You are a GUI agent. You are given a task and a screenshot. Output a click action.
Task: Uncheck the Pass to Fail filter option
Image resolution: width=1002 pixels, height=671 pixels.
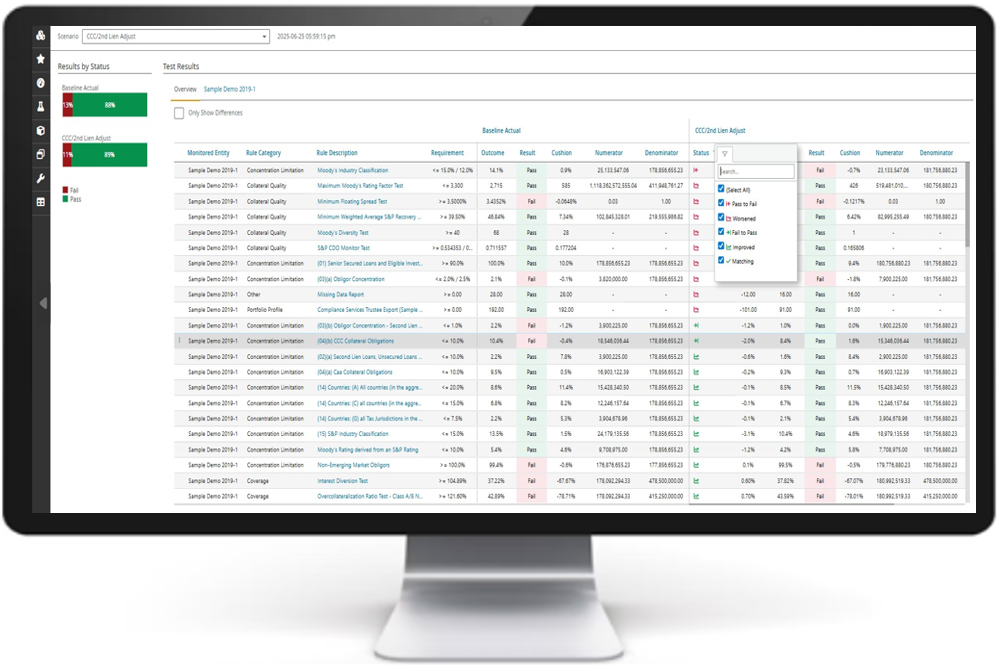(x=722, y=203)
